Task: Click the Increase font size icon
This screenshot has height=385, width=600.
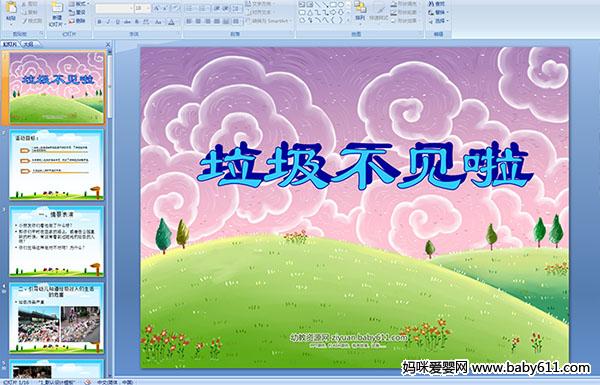Action: 156,8
